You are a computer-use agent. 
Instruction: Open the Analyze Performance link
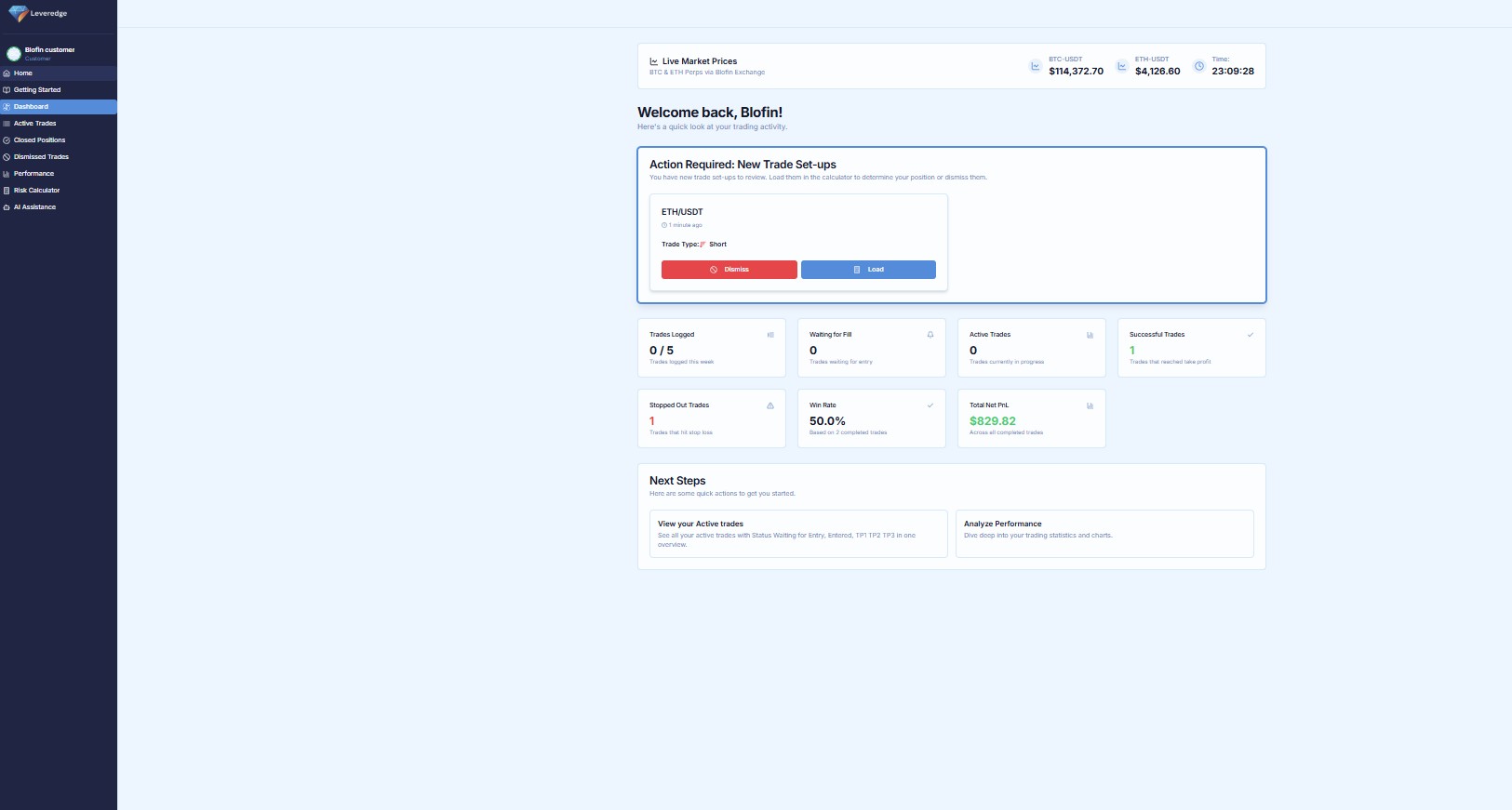click(1104, 534)
